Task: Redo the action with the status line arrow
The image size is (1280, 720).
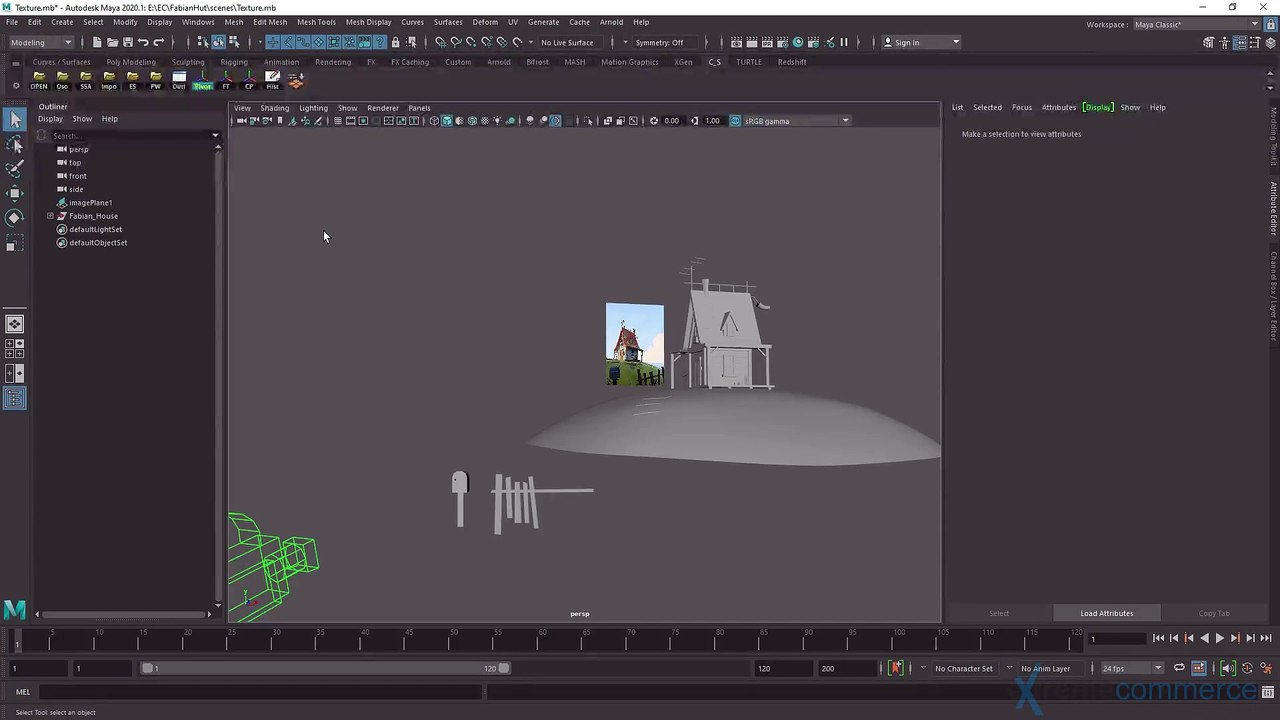Action: click(x=158, y=42)
